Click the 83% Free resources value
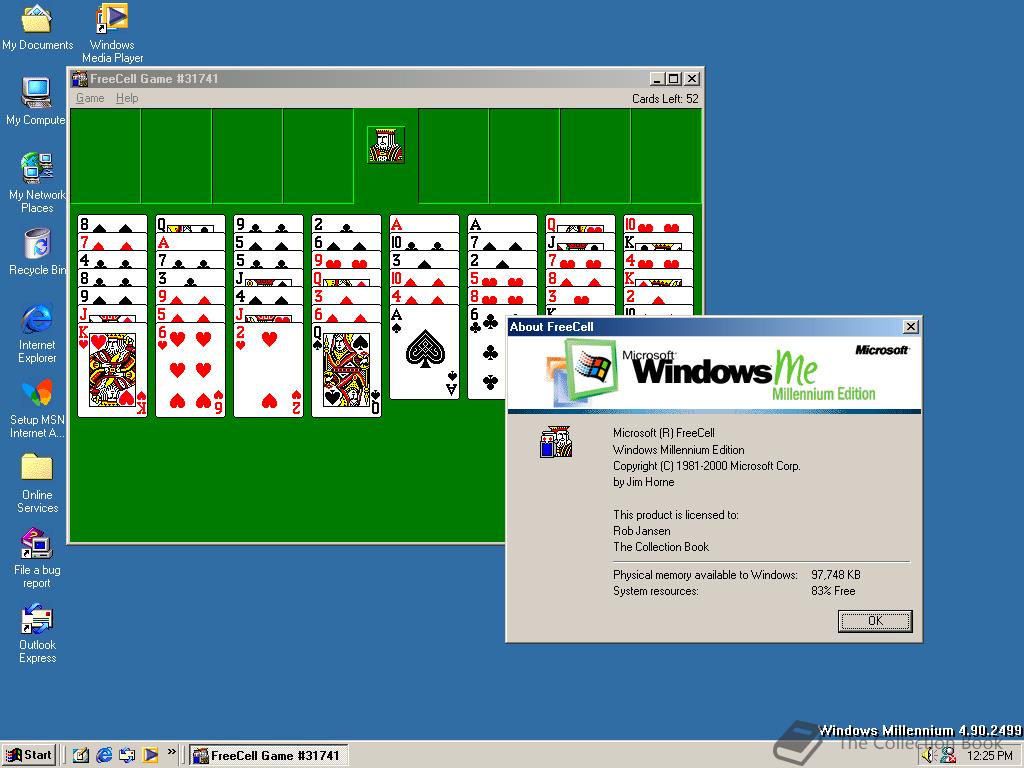The height and width of the screenshot is (768, 1024). (x=833, y=591)
